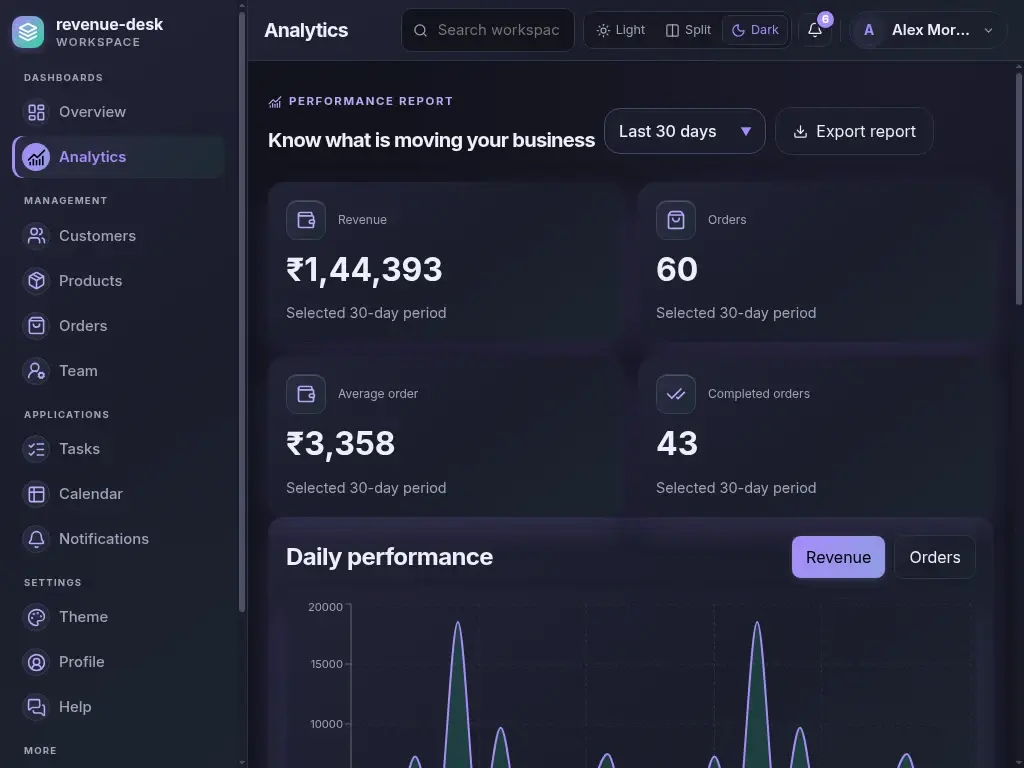Navigate to Products in sidebar
This screenshot has width=1024, height=768.
coord(119,281)
